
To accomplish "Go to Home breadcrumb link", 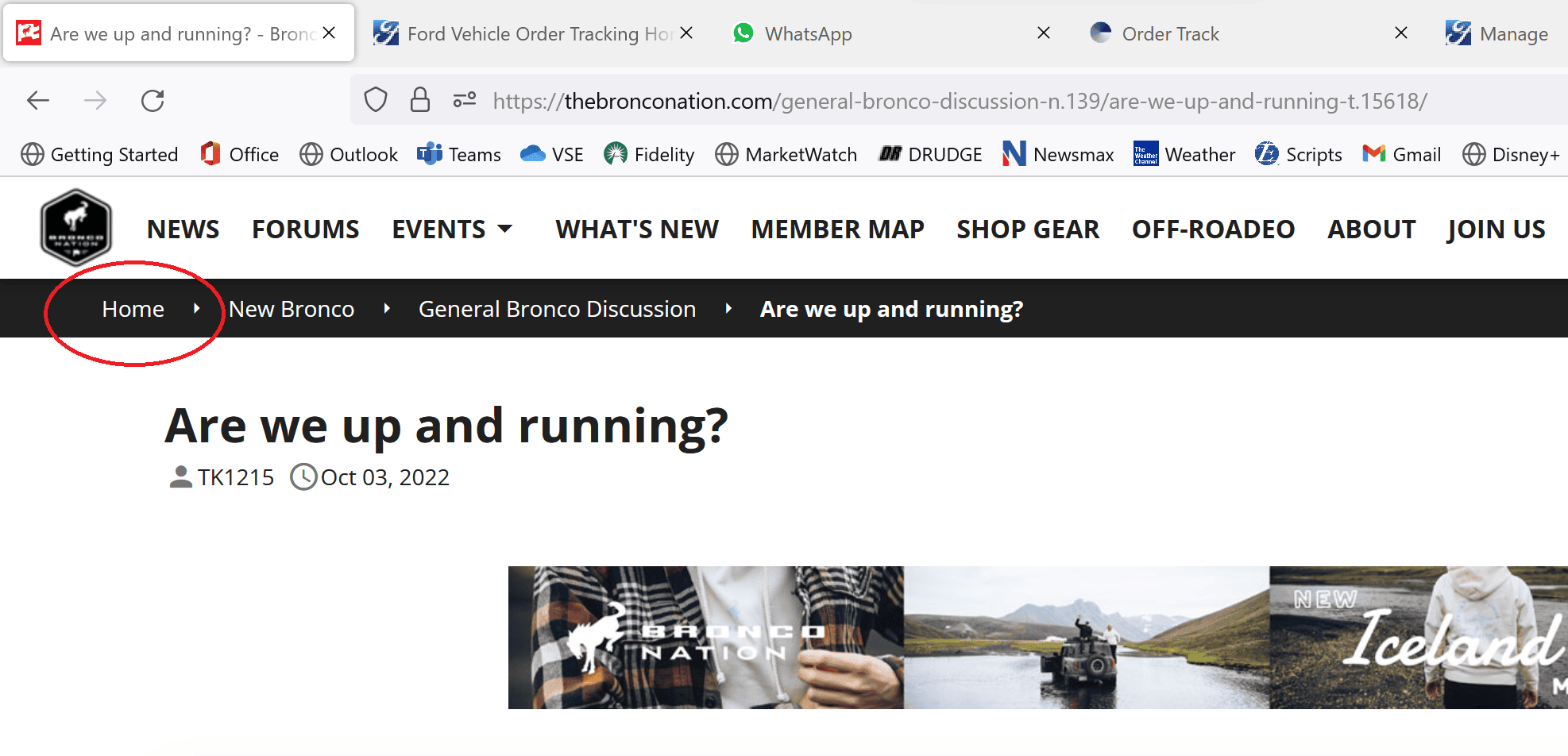I will click(x=133, y=309).
